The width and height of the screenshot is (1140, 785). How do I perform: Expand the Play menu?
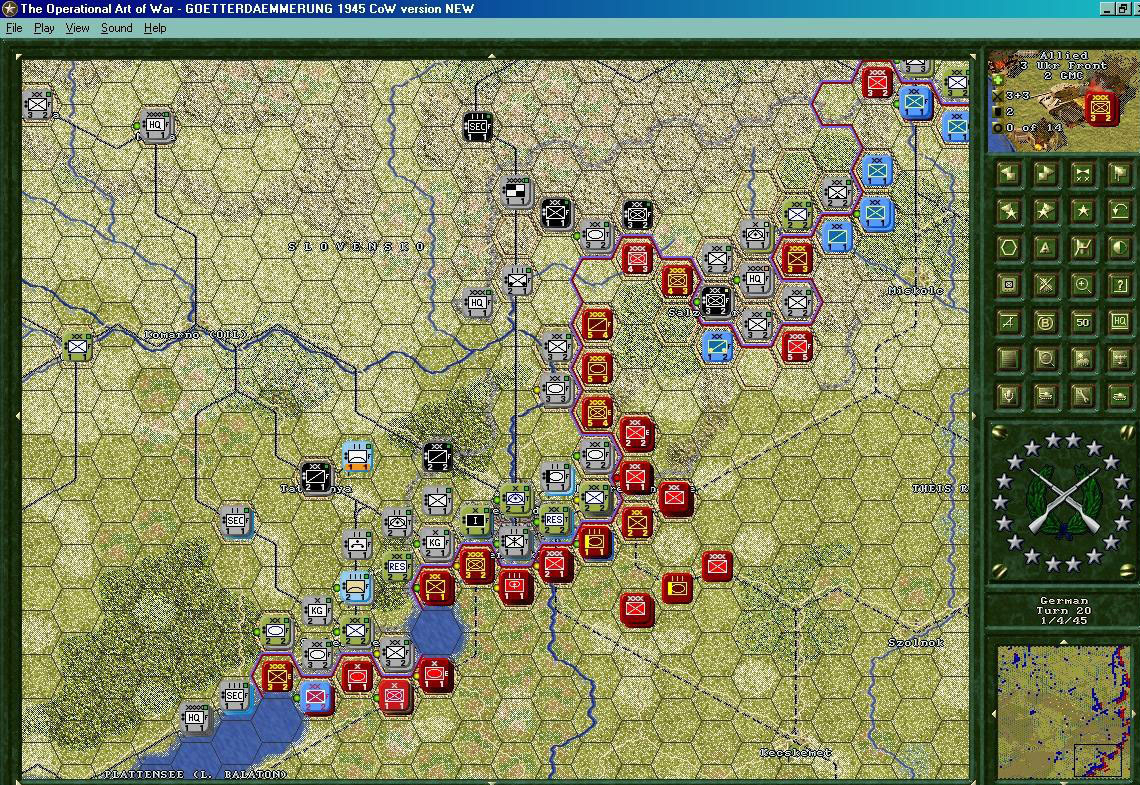tap(44, 28)
